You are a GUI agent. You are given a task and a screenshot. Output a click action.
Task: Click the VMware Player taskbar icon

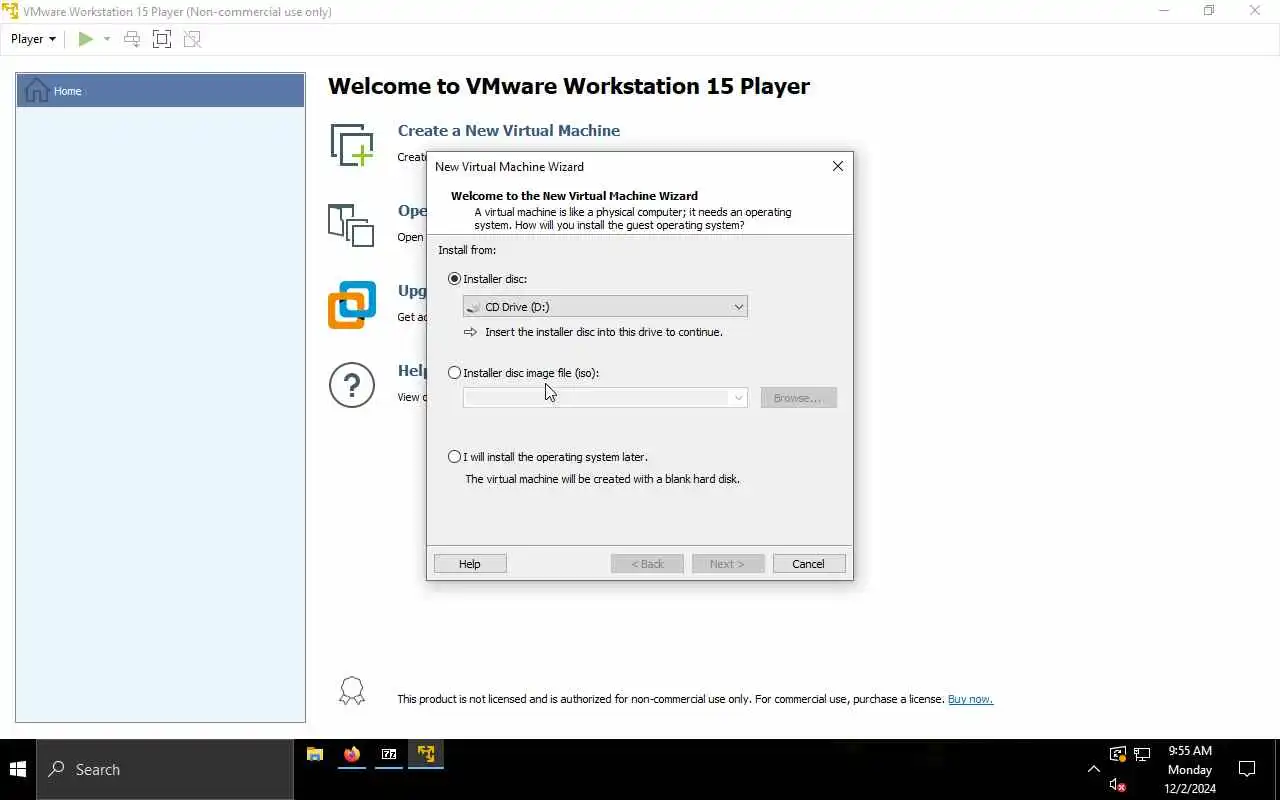pos(426,754)
